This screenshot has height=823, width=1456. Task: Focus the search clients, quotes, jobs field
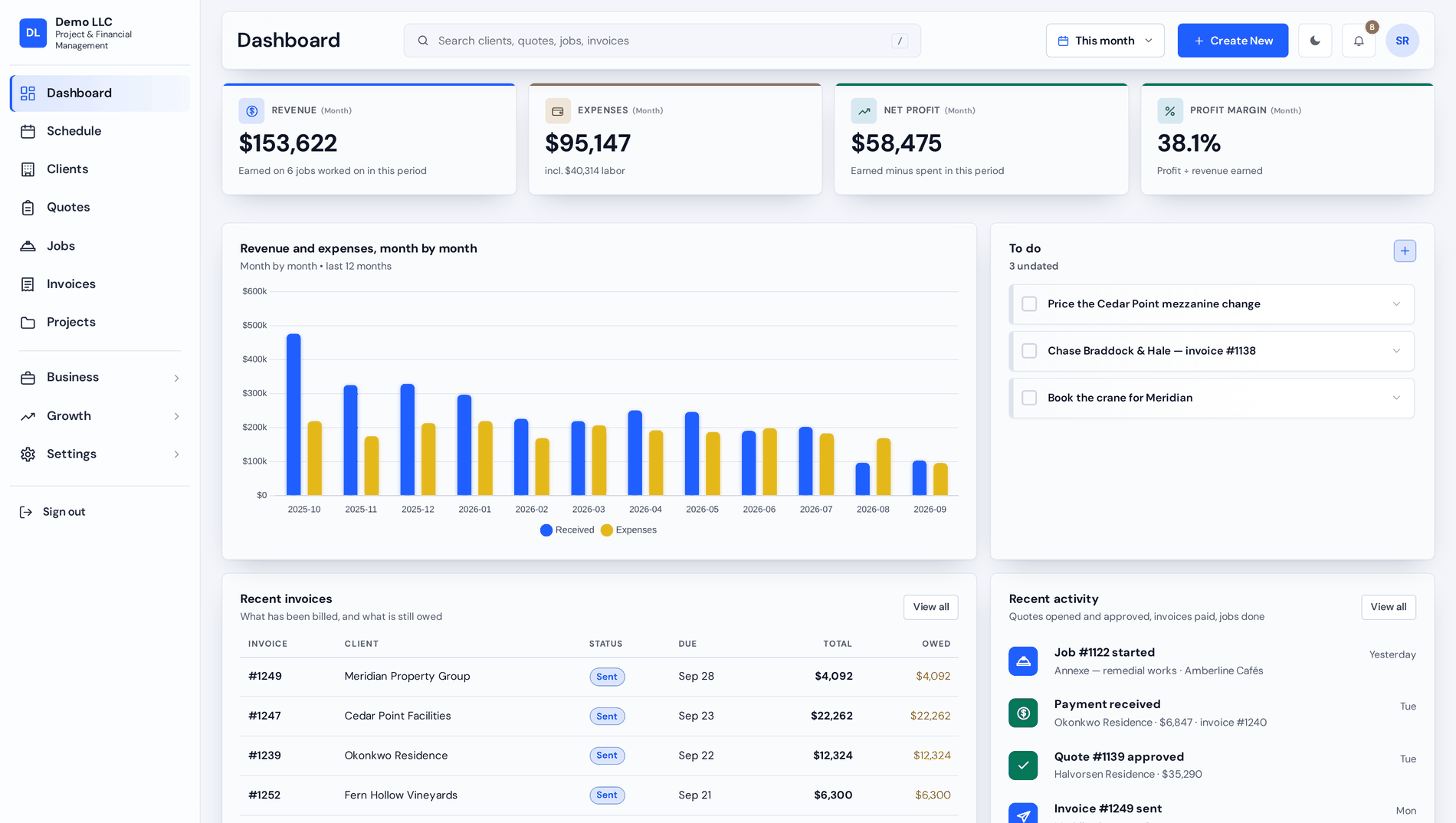point(662,41)
